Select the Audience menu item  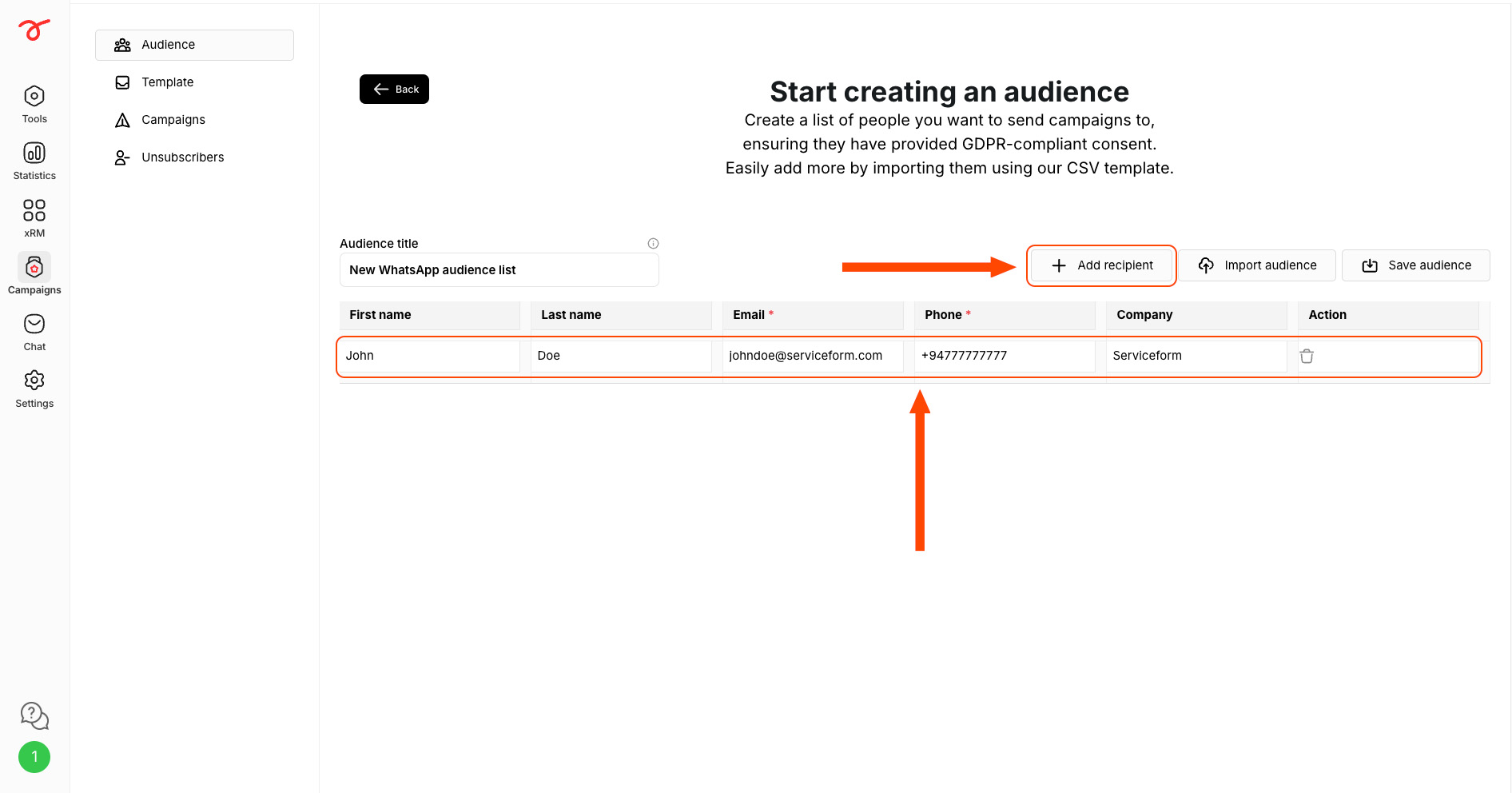click(194, 45)
